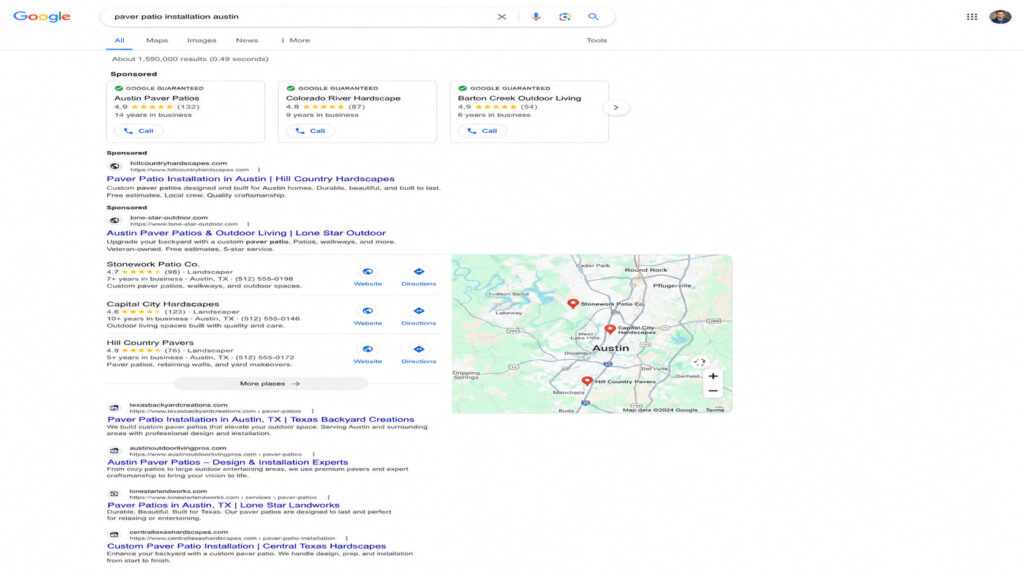Open texasbackyardcreations.com result options menu
Screen dimensions: 1024x576
click(312, 411)
